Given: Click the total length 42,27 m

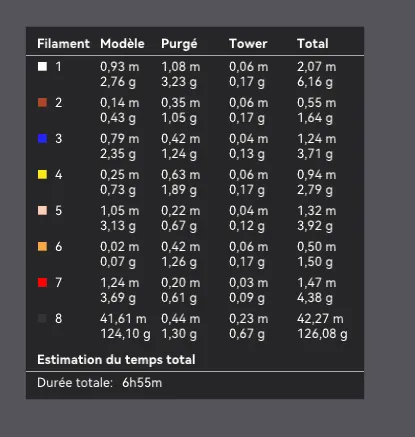Looking at the screenshot, I should pos(320,319).
